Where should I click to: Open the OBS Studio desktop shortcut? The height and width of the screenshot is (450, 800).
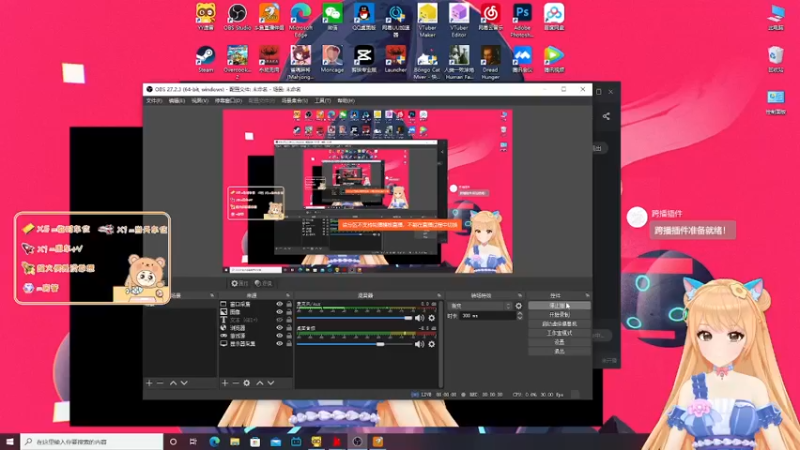237,17
